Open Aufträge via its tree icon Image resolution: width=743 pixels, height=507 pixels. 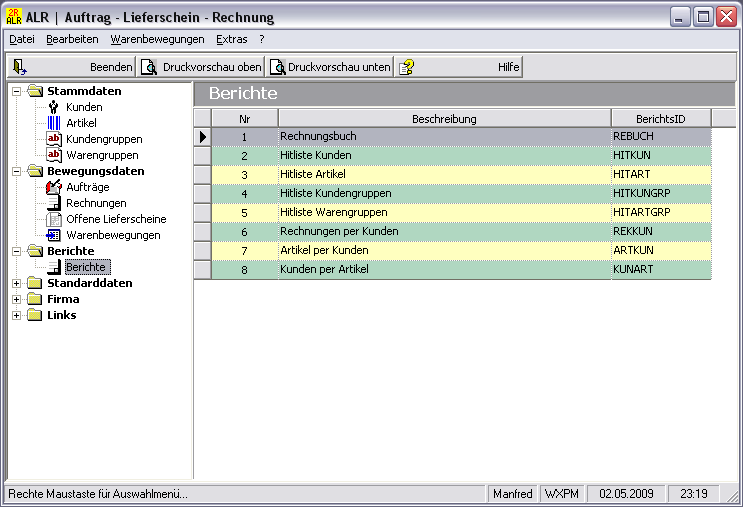(x=54, y=187)
